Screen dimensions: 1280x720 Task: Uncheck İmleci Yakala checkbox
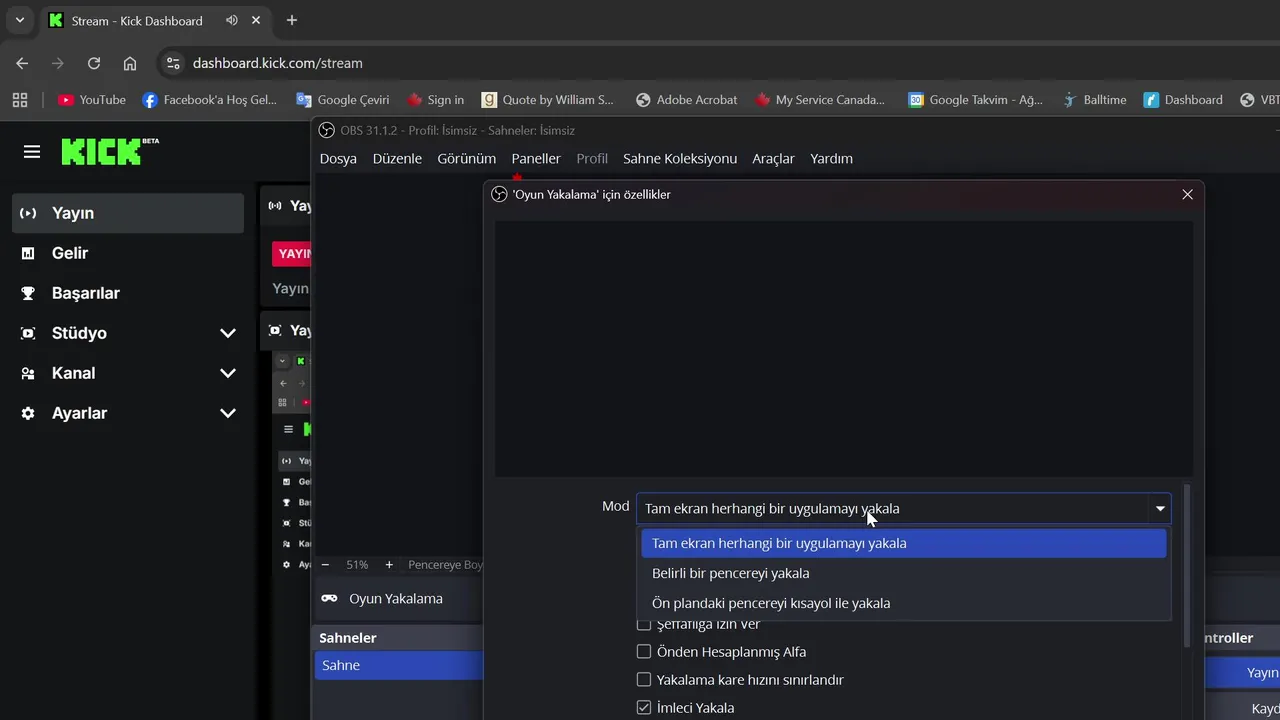click(644, 708)
